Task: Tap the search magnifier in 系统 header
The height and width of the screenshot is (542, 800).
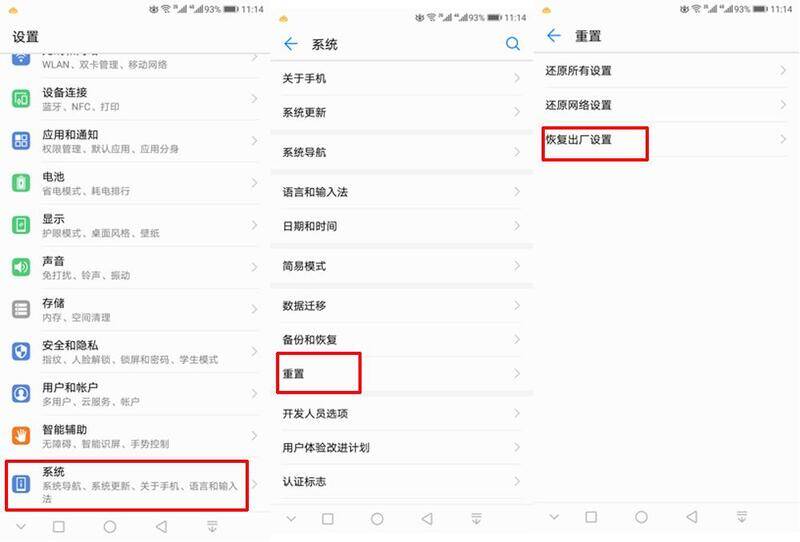Action: point(512,44)
